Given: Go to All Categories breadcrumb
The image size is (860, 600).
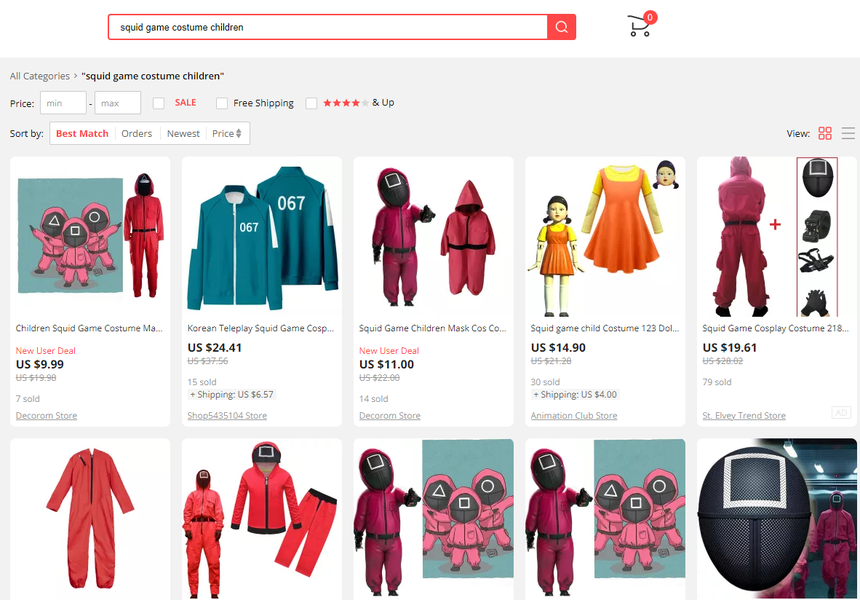Looking at the screenshot, I should tap(39, 76).
